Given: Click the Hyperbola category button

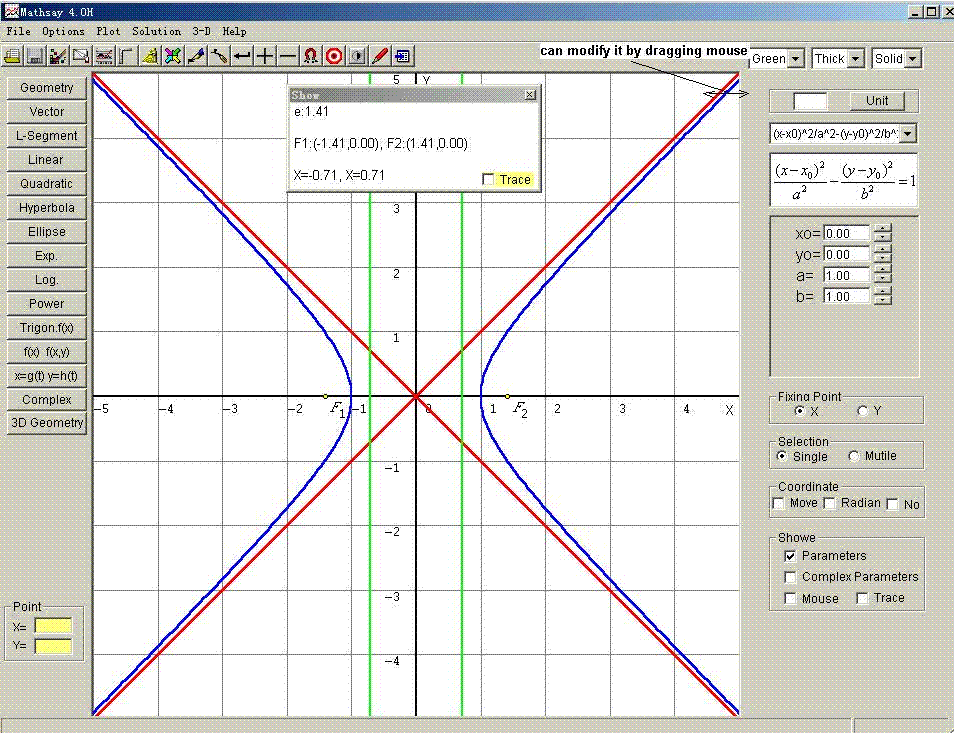Looking at the screenshot, I should [x=47, y=208].
